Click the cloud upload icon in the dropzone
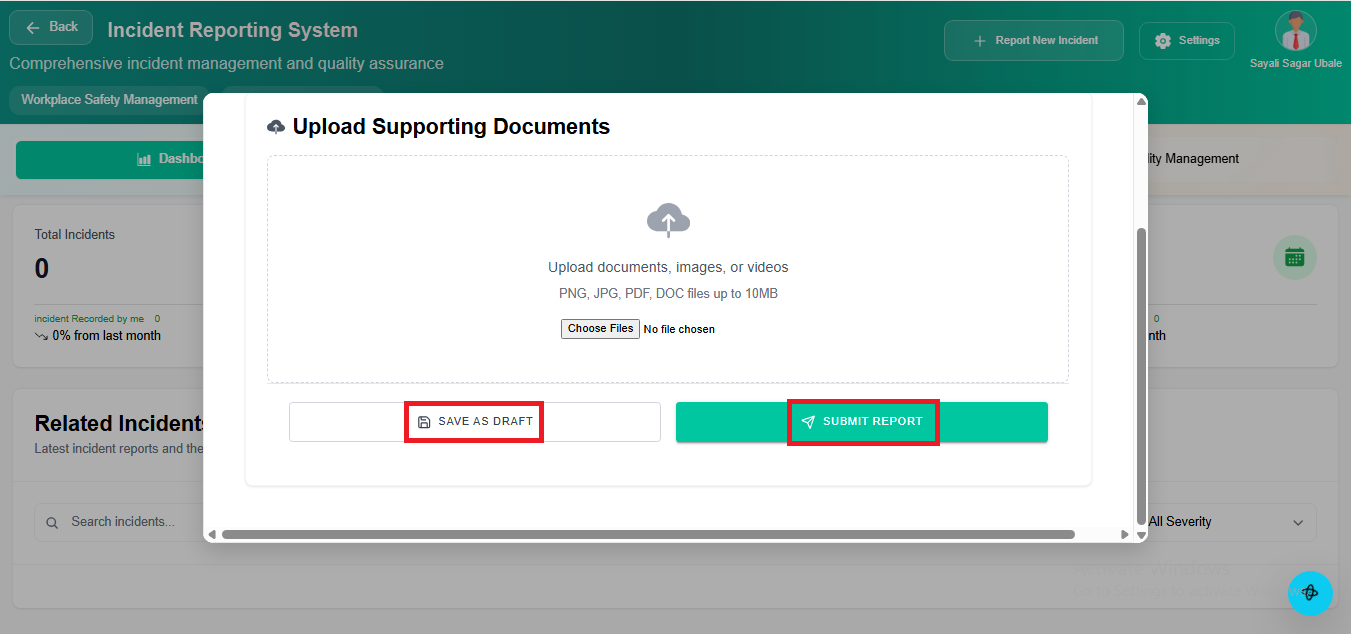 click(668, 219)
